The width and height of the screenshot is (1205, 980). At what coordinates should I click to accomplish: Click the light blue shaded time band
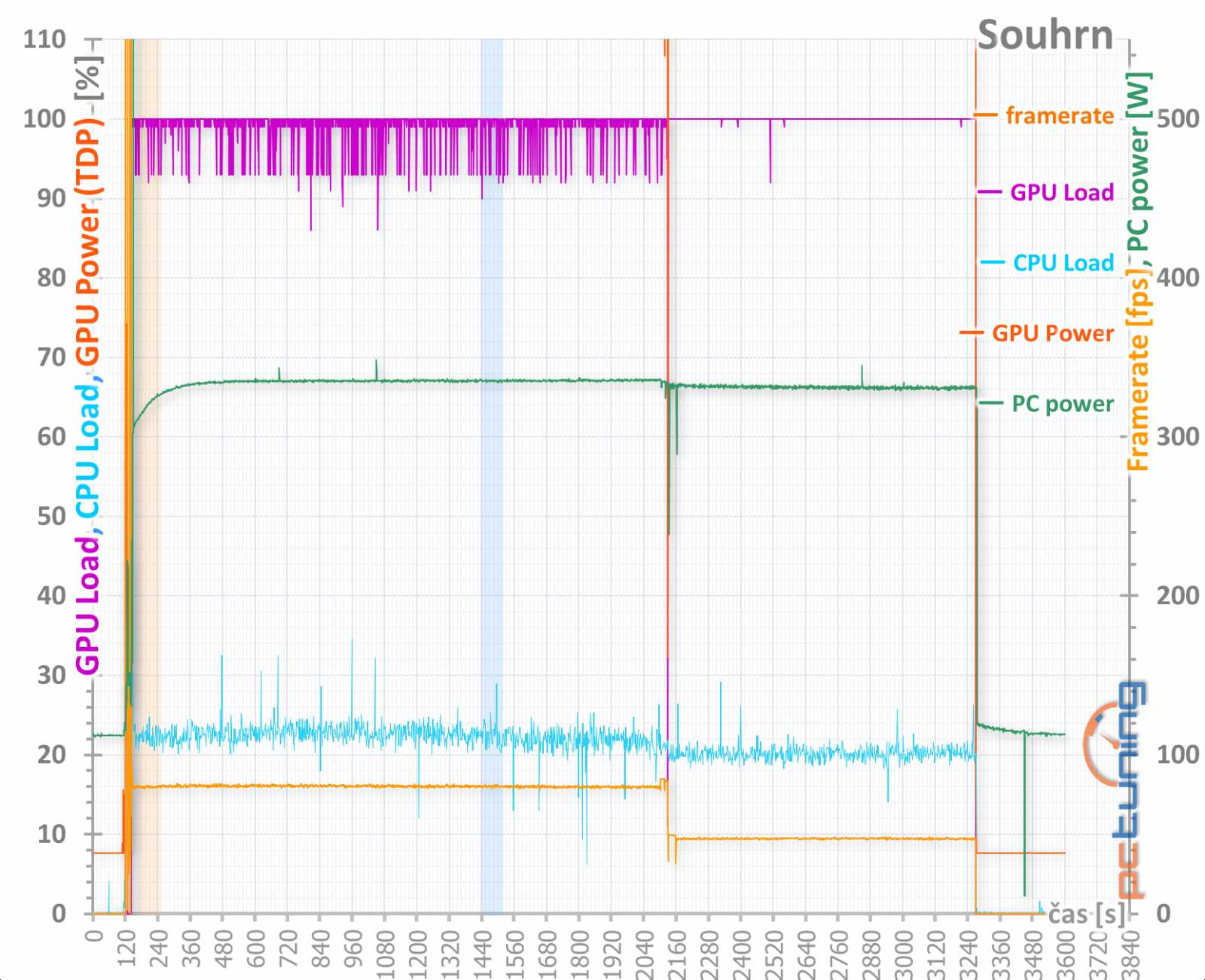coord(492,476)
